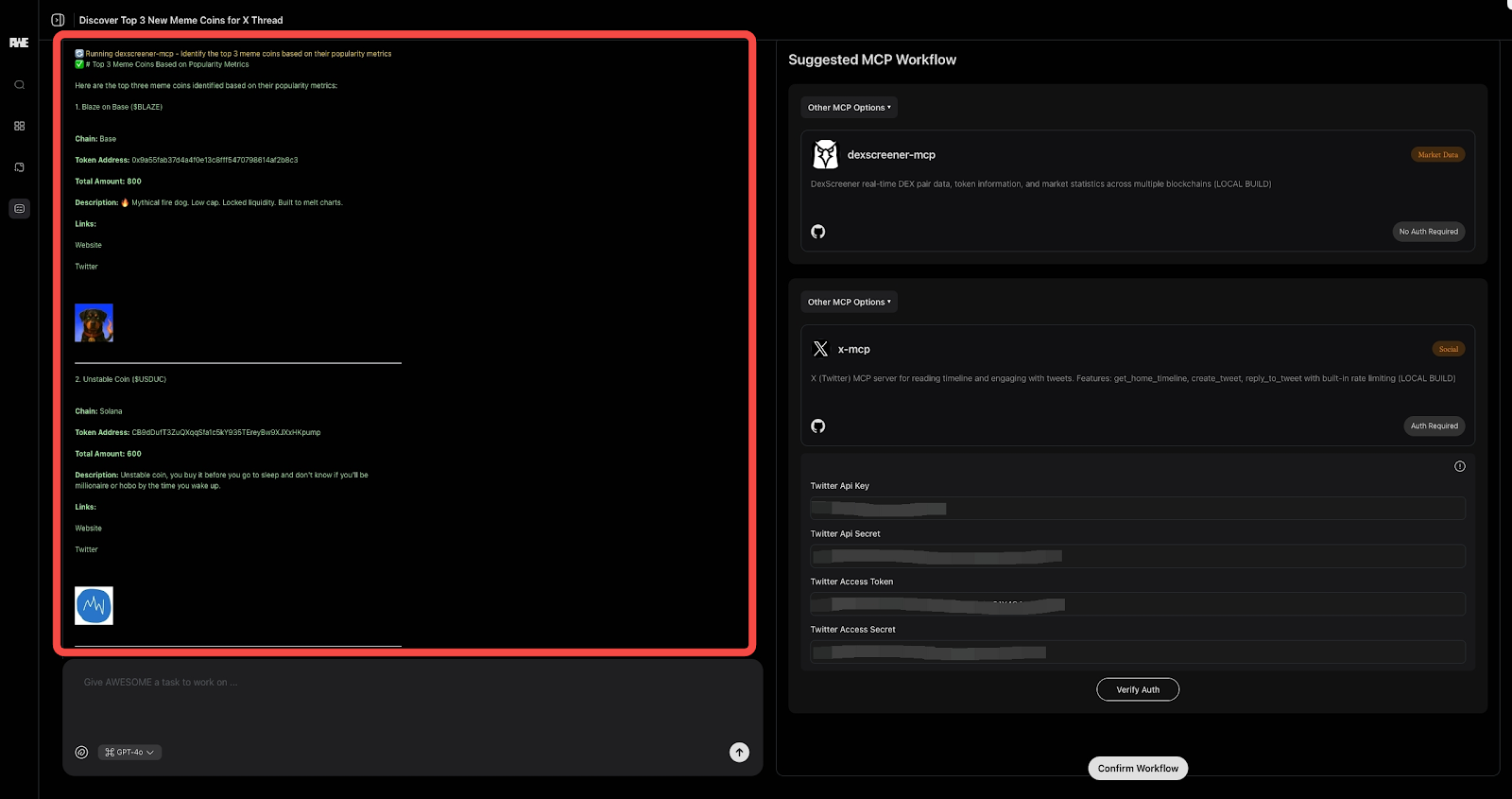
Task: Click into the Twitter Access Secret field
Action: [1137, 652]
